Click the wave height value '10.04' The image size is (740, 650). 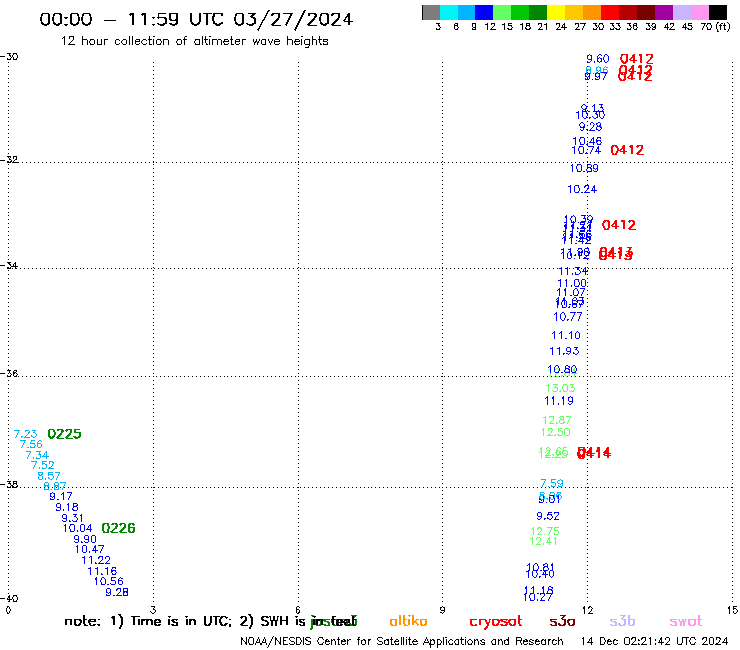pos(77,528)
